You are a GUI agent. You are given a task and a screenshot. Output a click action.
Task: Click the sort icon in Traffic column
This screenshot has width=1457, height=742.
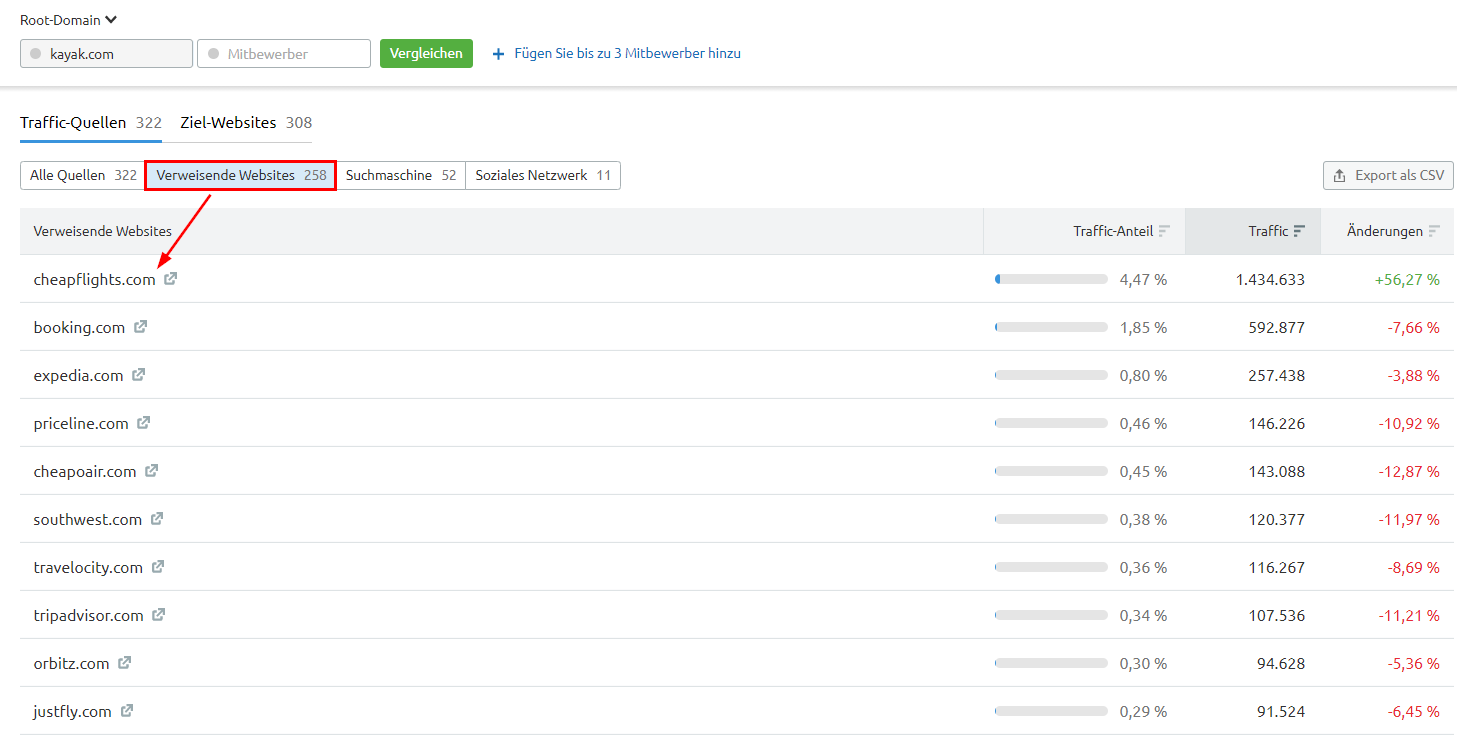[1299, 231]
